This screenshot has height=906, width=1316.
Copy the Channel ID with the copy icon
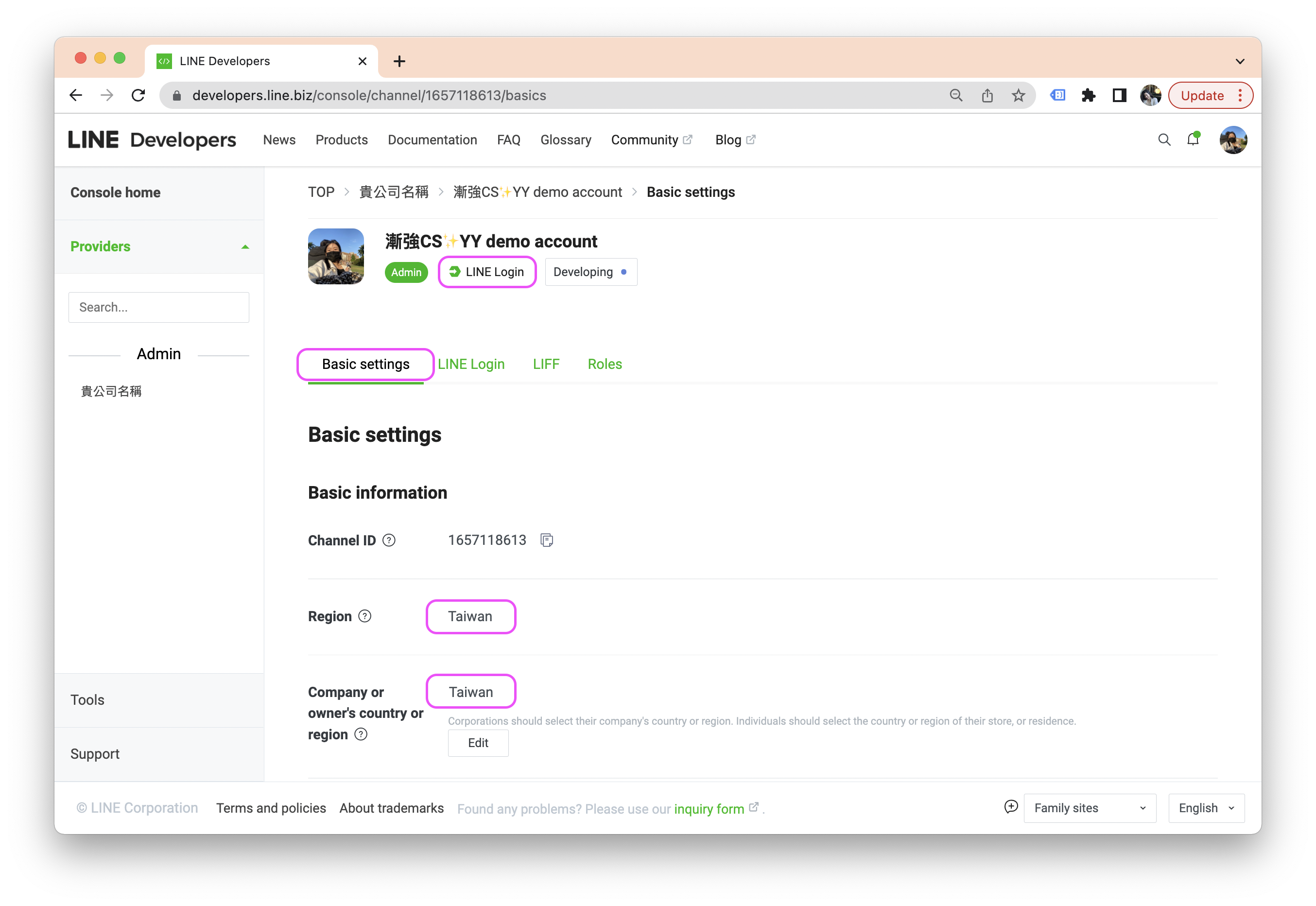(x=547, y=540)
